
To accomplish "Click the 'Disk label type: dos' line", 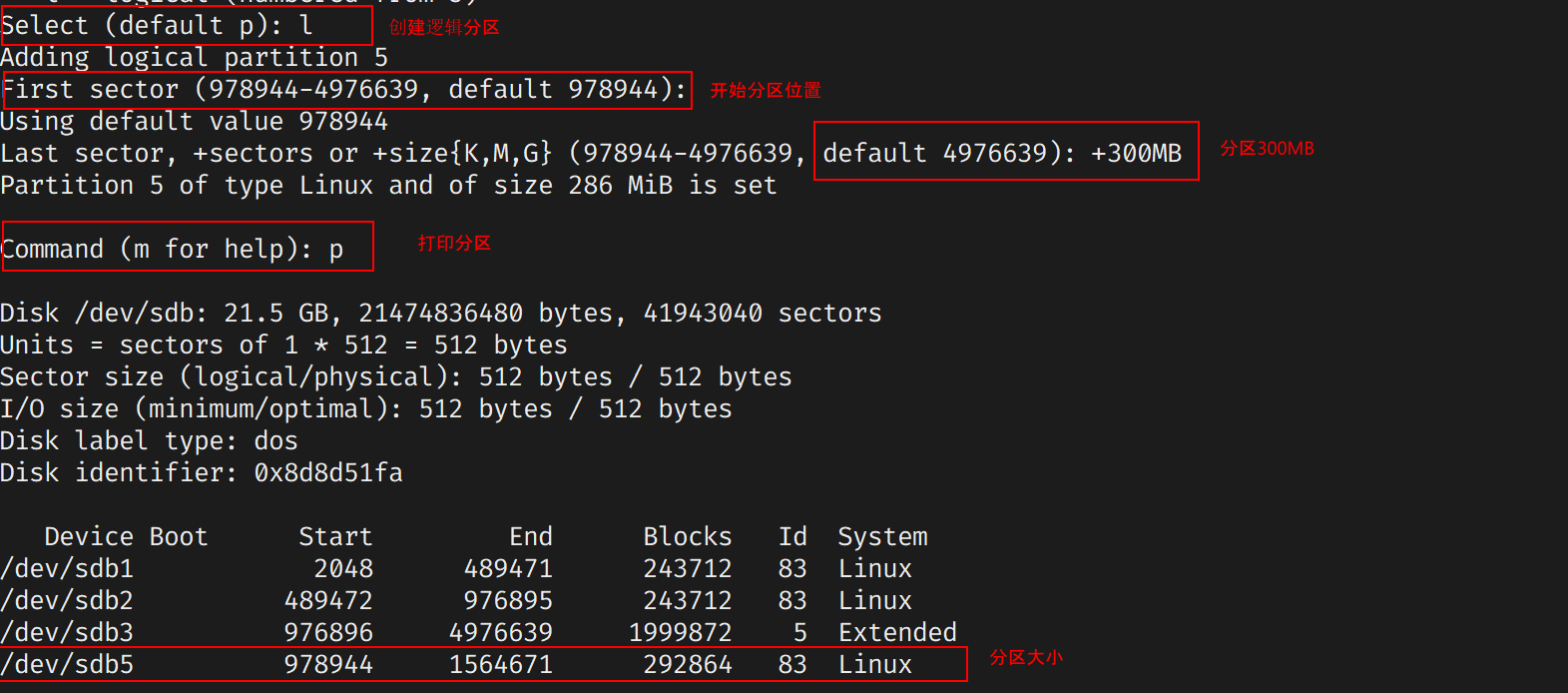I will pyautogui.click(x=149, y=441).
